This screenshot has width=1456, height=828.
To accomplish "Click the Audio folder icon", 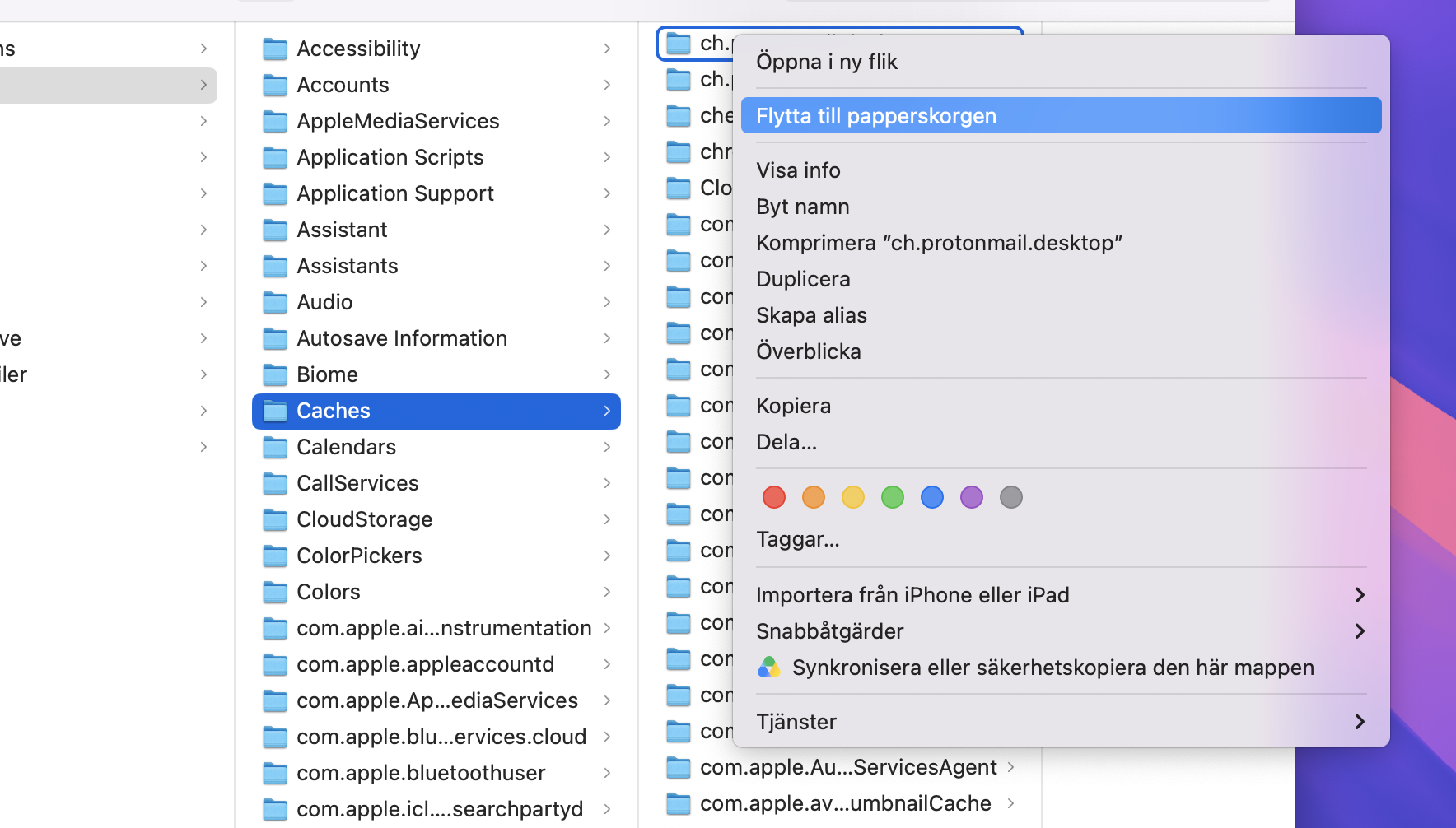I will pos(275,303).
